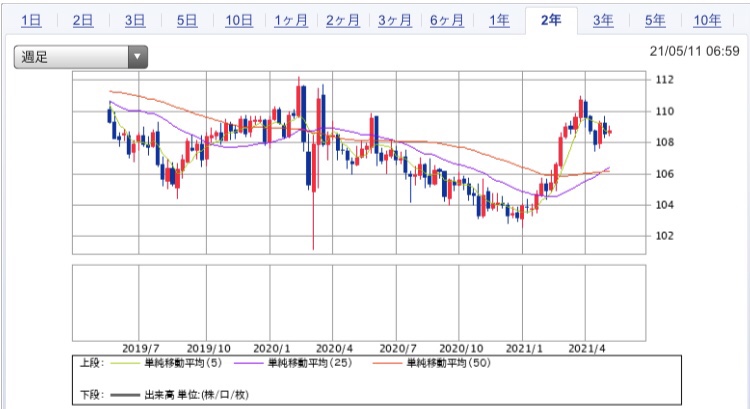The image size is (750, 409).
Task: Click the 102 price axis label
Action: coord(664,236)
